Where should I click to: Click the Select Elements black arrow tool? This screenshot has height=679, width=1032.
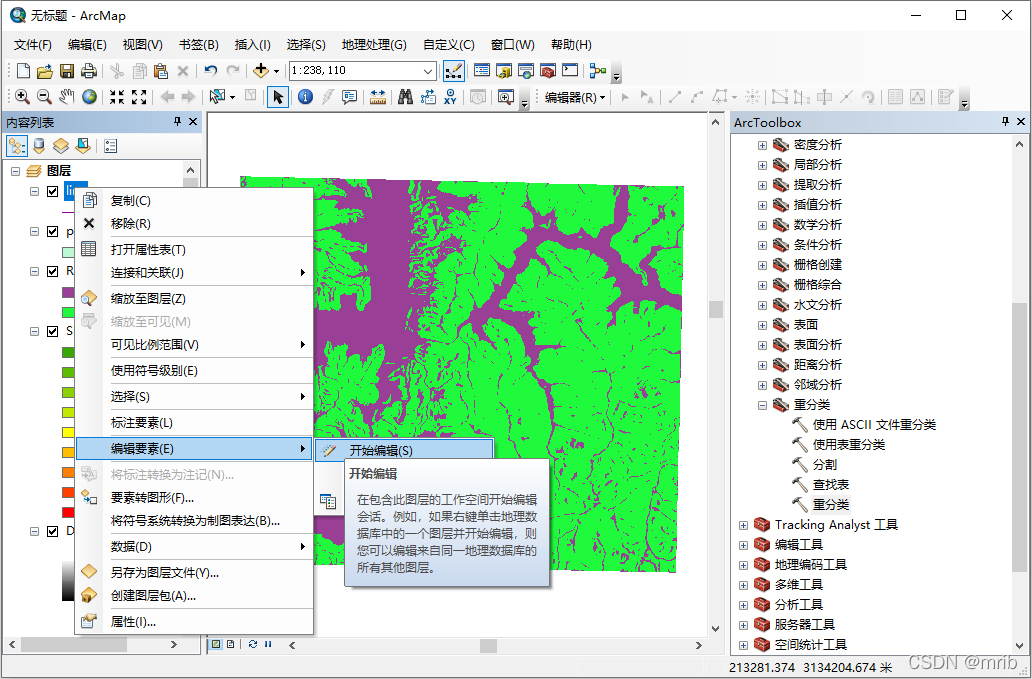[278, 97]
